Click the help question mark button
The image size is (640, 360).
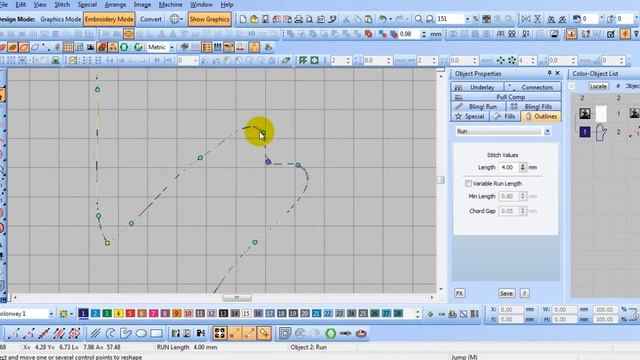[525, 293]
